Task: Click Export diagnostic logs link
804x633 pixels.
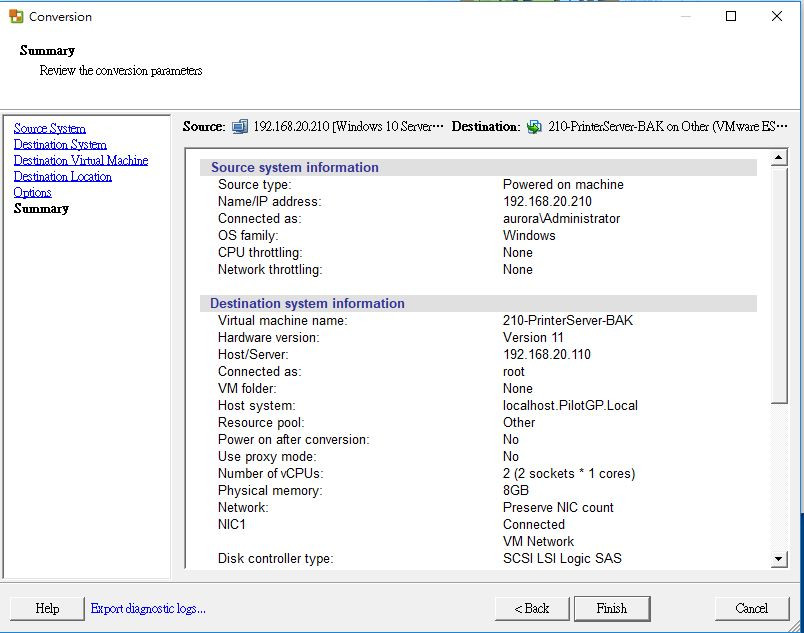Action: (x=148, y=608)
